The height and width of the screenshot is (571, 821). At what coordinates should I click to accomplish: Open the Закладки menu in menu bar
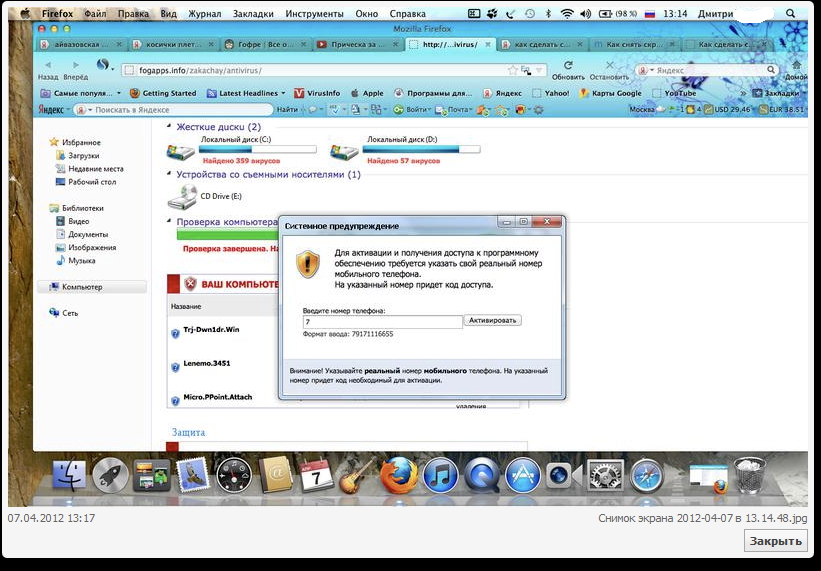coord(253,14)
